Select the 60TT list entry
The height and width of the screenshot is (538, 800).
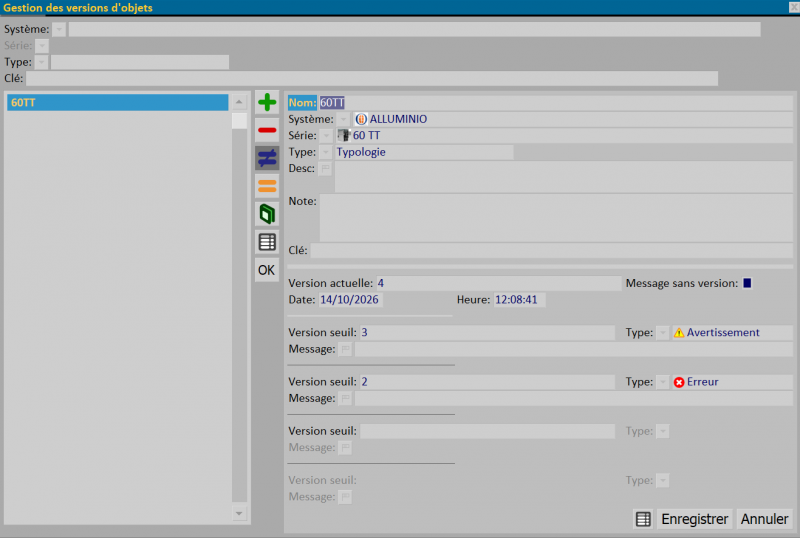click(117, 103)
